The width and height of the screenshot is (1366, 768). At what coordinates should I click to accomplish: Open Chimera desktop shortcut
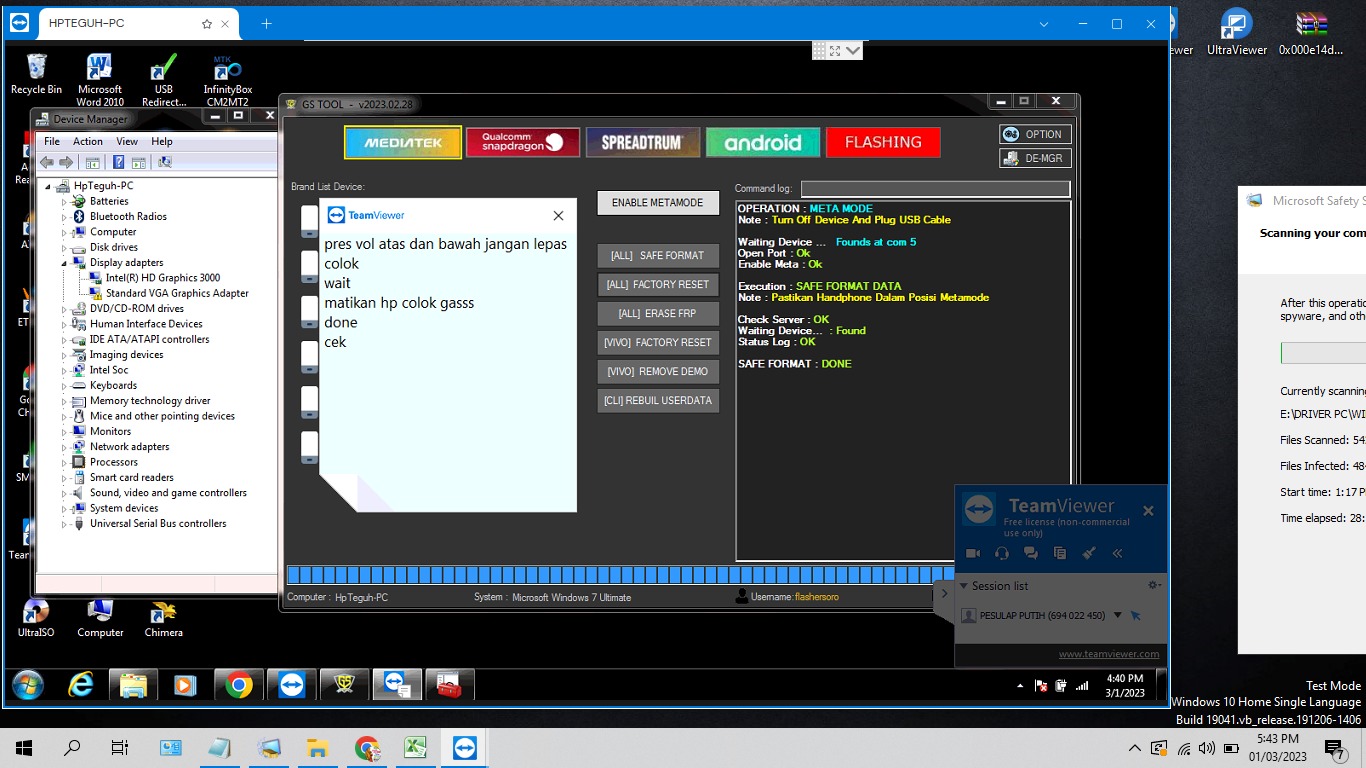163,618
